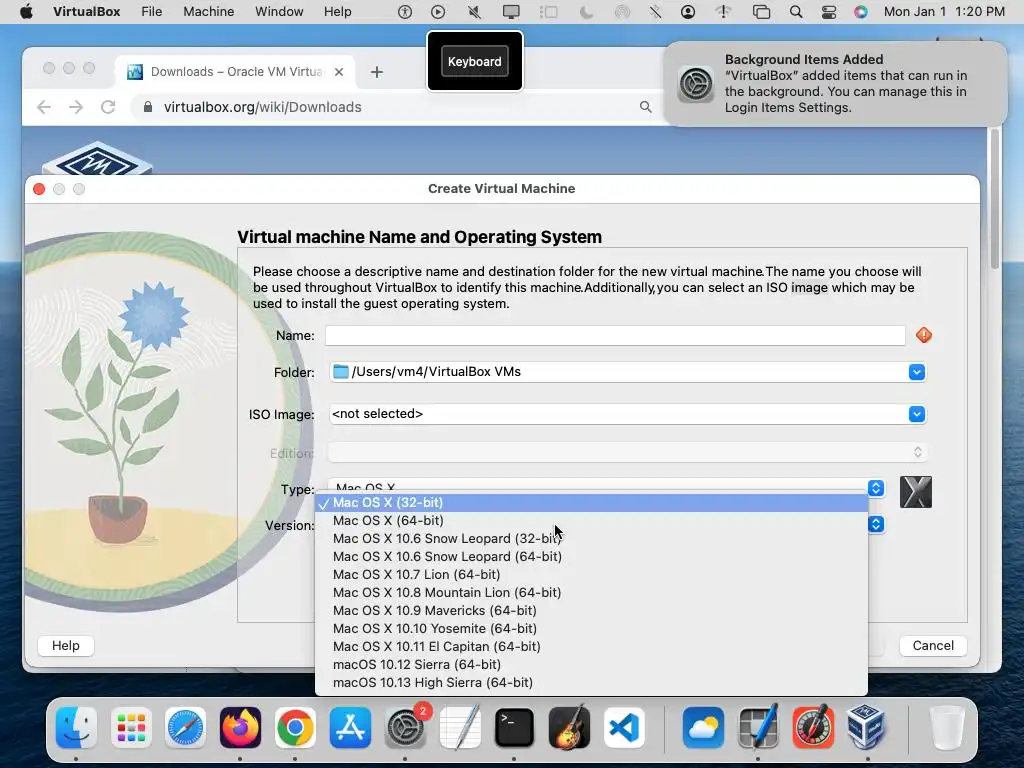
Task: Click the Version combo box arrows
Action: click(876, 524)
